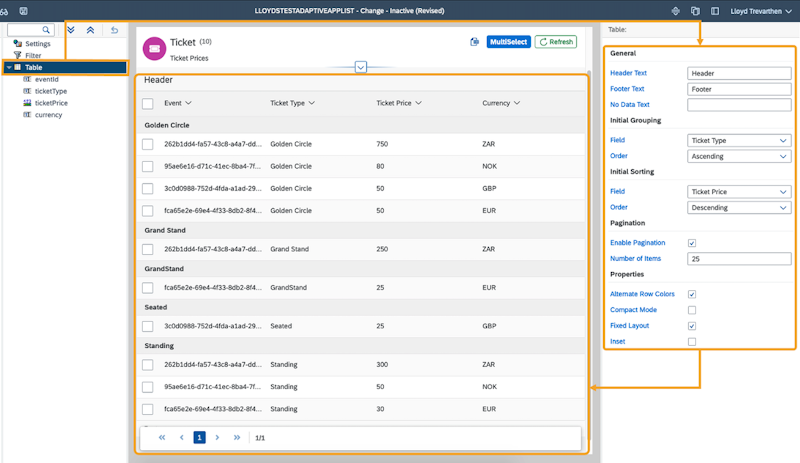
Task: Click the Header Text label link
Action: click(628, 73)
